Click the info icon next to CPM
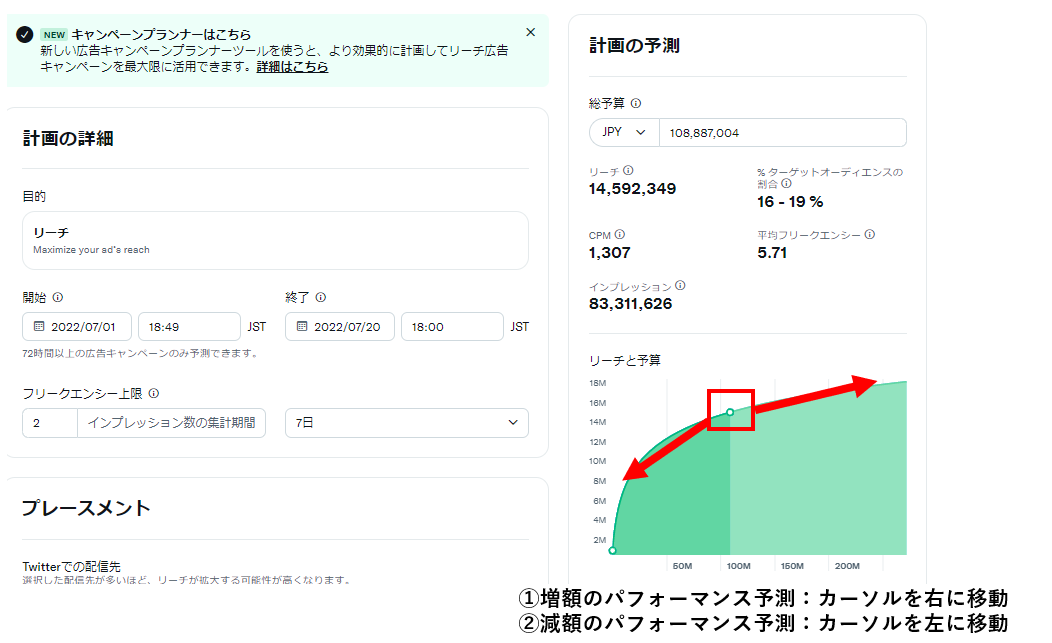The image size is (1052, 643). 621,235
